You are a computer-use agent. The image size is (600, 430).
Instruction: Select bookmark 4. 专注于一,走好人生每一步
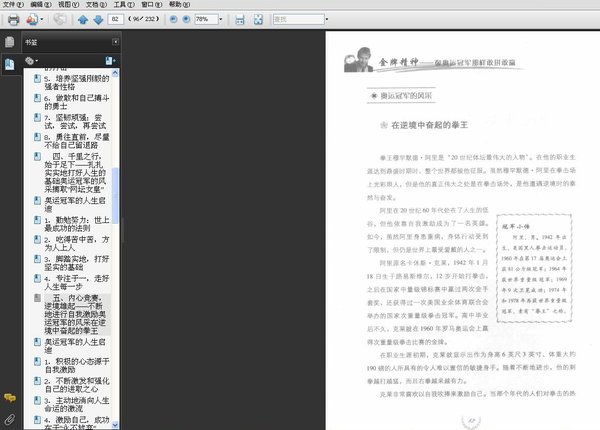tap(77, 283)
